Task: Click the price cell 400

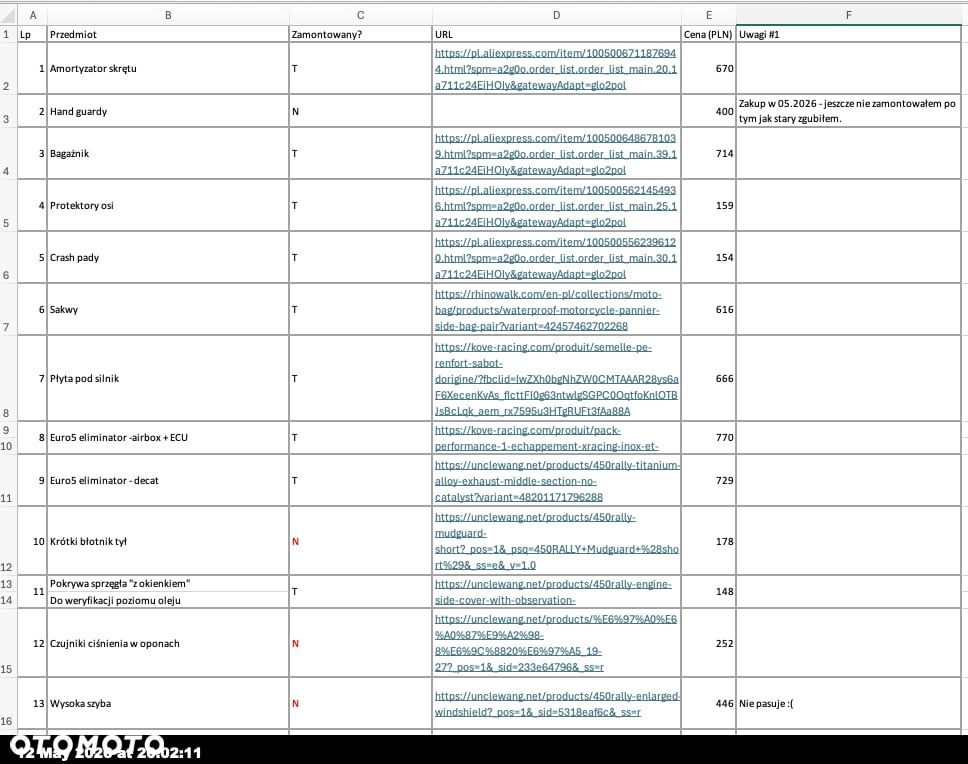Action: 709,112
